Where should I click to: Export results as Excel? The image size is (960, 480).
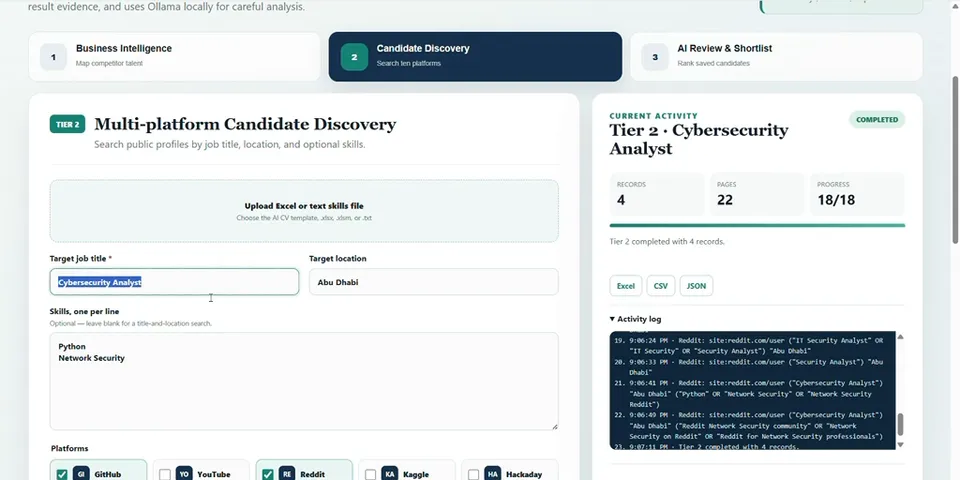(x=626, y=286)
